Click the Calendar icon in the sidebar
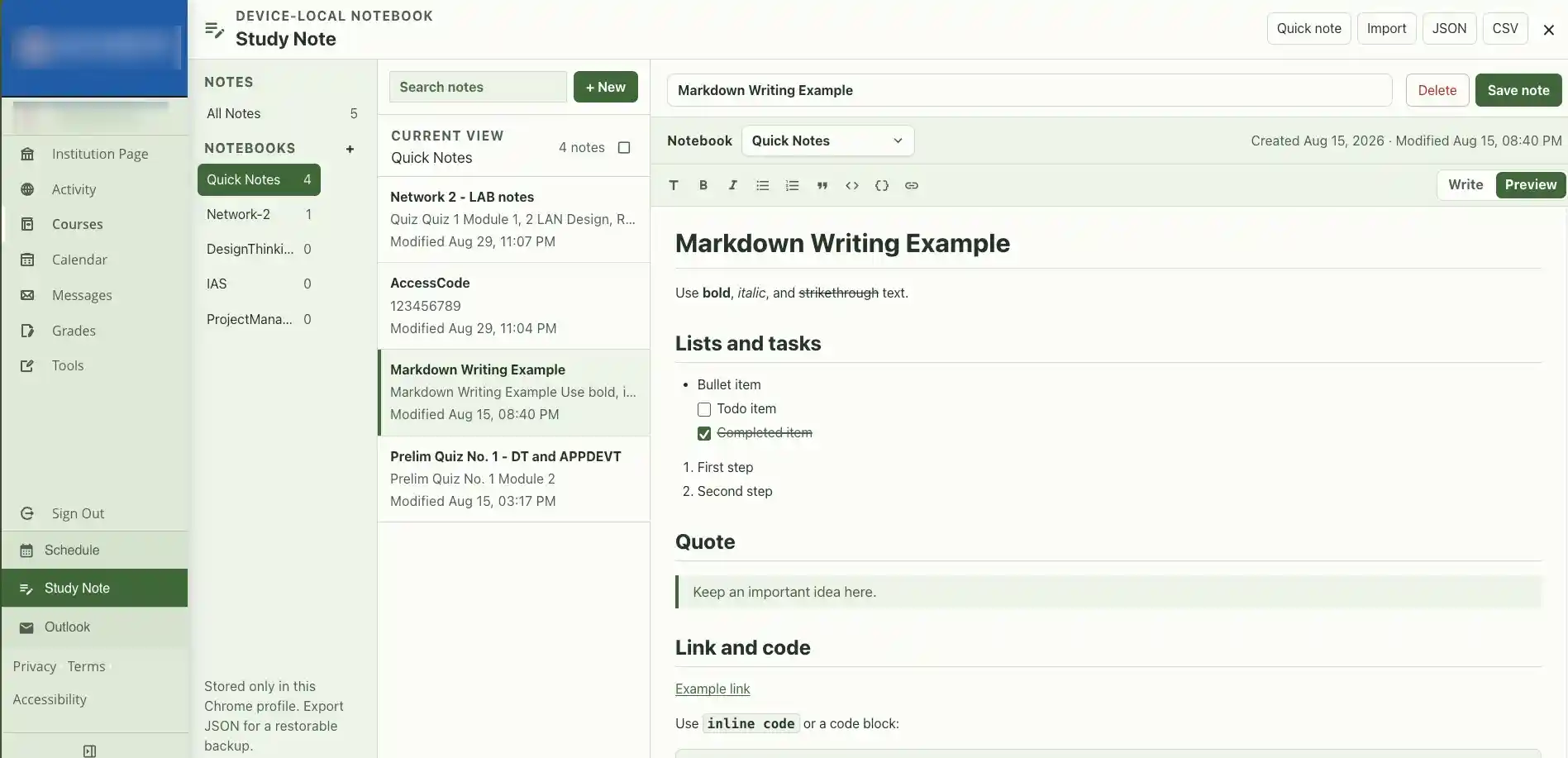 click(27, 260)
